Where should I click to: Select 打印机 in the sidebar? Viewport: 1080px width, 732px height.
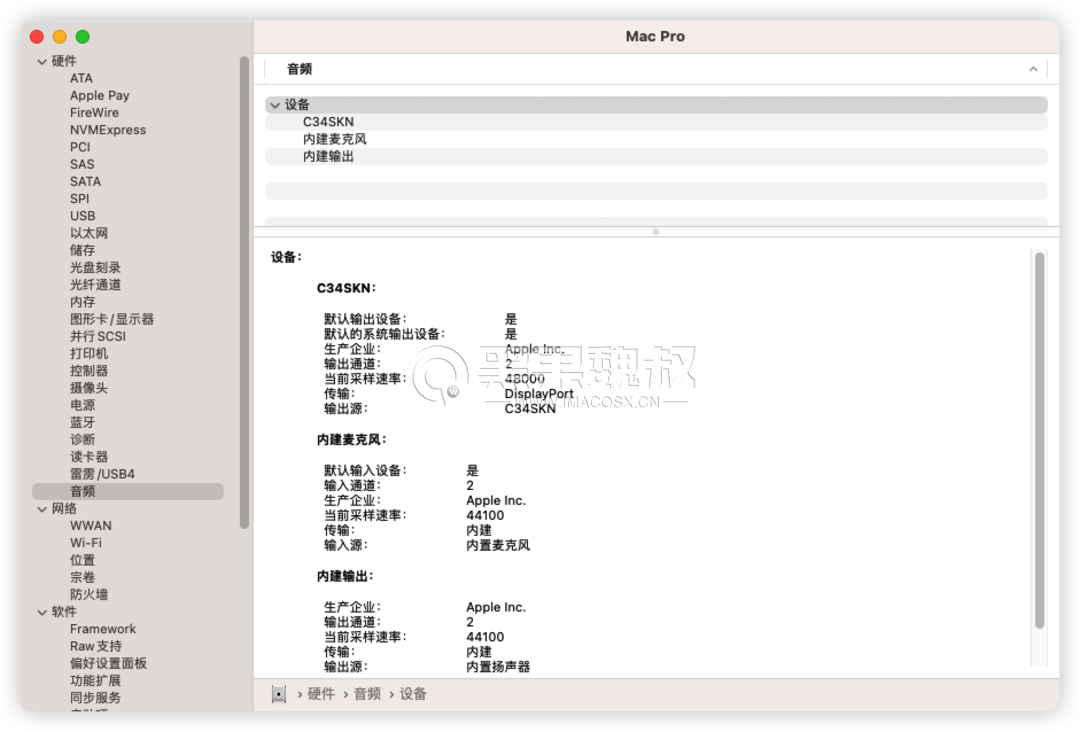click(89, 354)
